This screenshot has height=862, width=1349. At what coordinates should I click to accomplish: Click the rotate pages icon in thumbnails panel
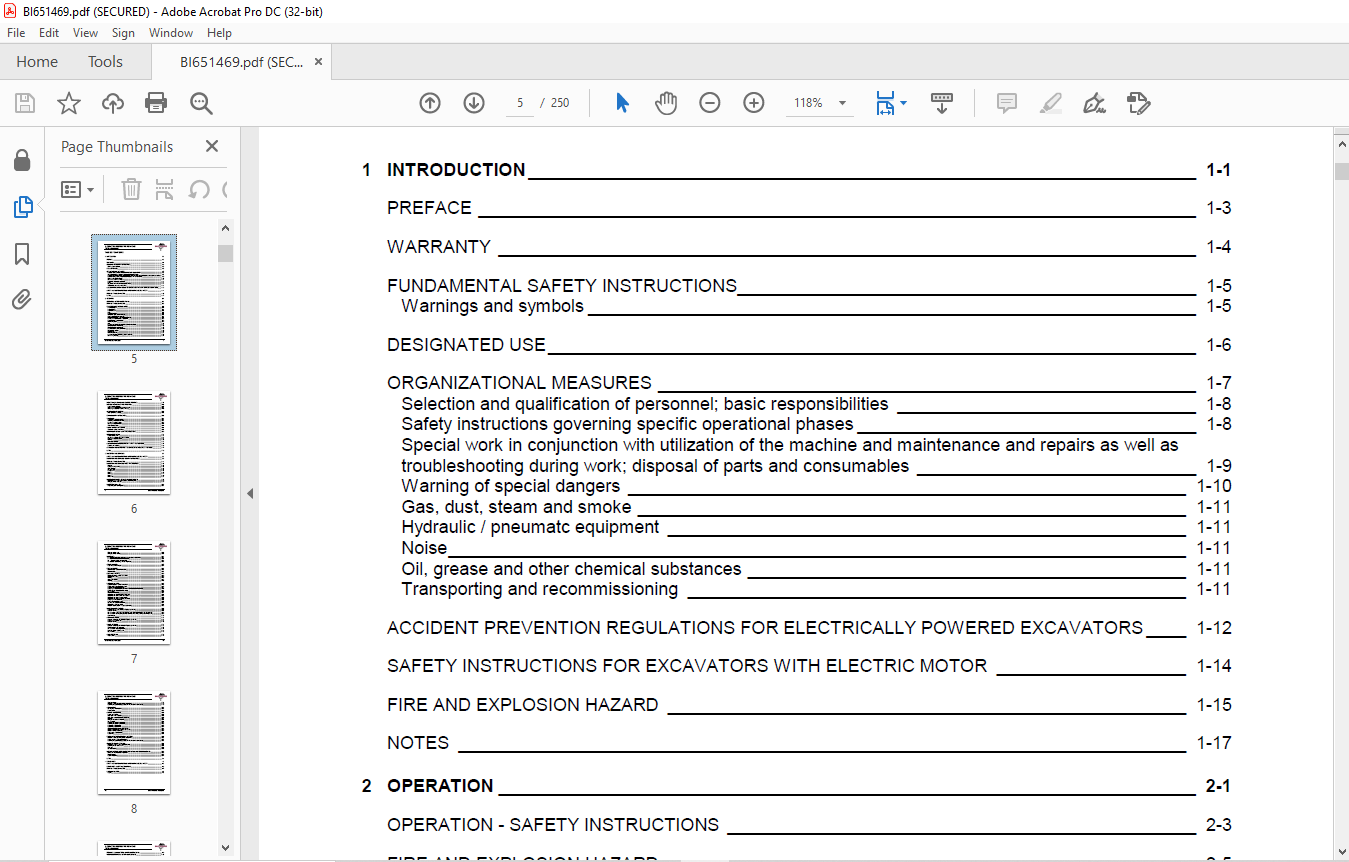(x=199, y=189)
